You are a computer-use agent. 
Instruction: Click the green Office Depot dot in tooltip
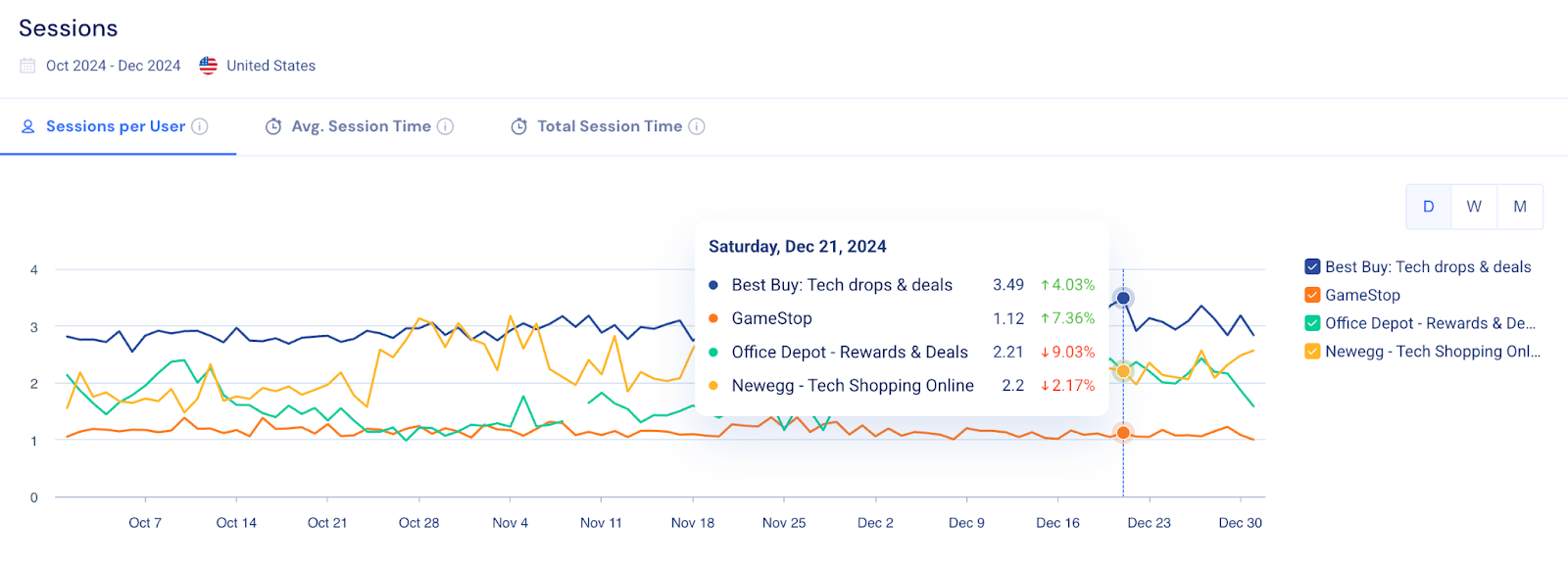[713, 352]
